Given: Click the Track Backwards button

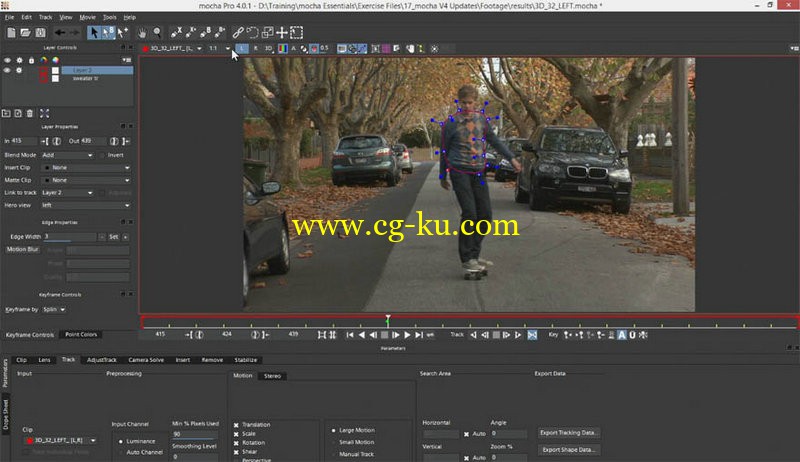Looking at the screenshot, I should (473, 335).
